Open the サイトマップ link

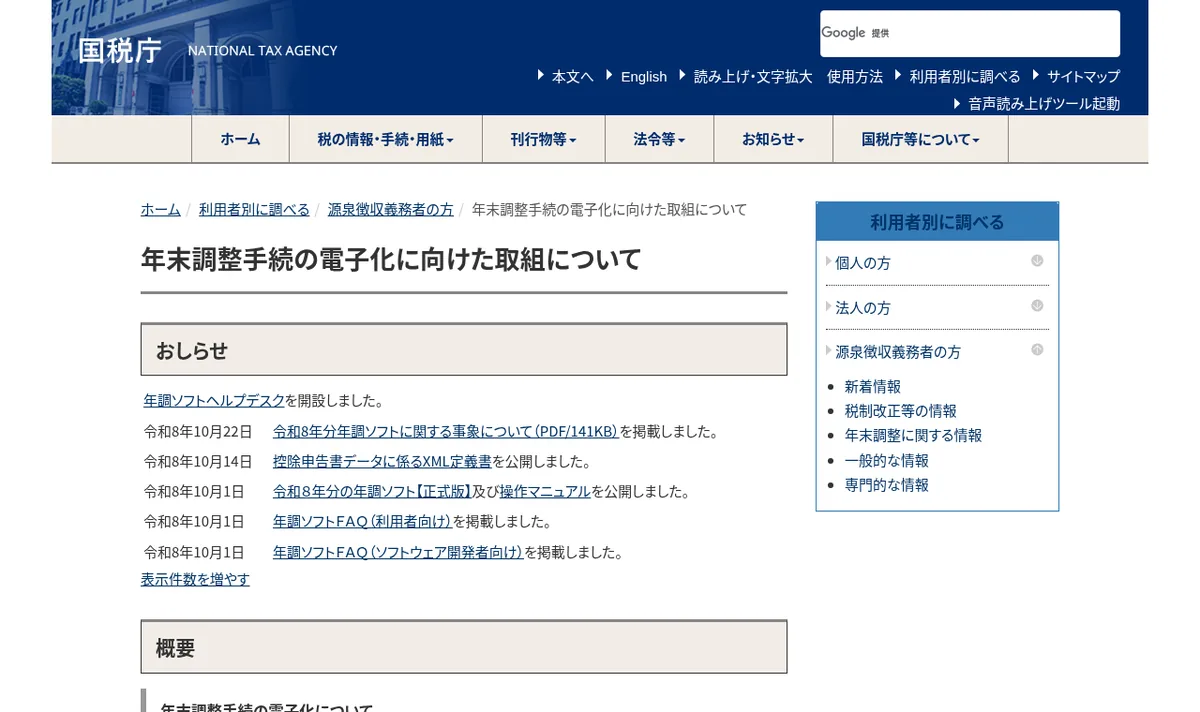point(1083,76)
